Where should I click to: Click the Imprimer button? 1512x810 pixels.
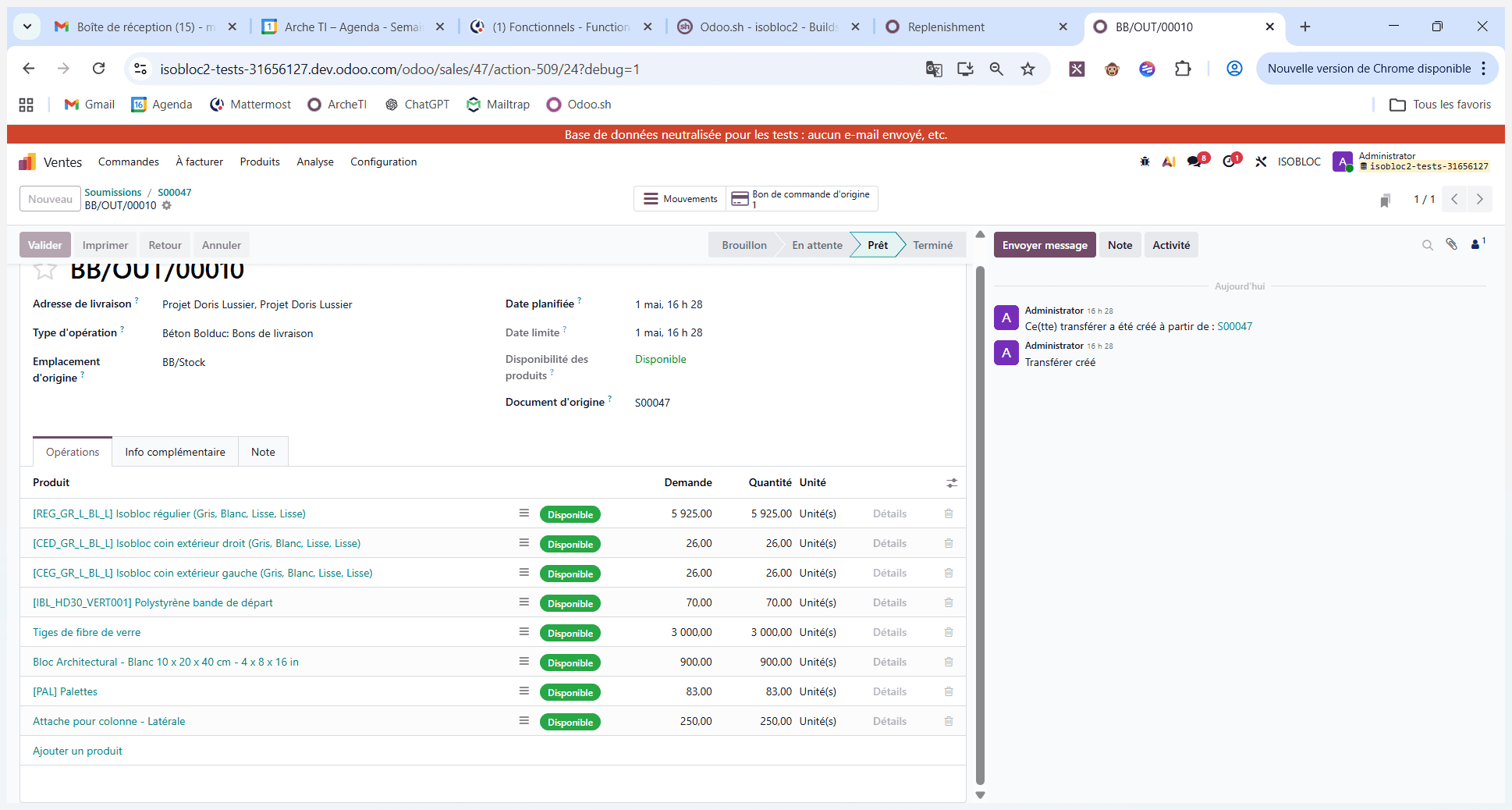tap(105, 245)
